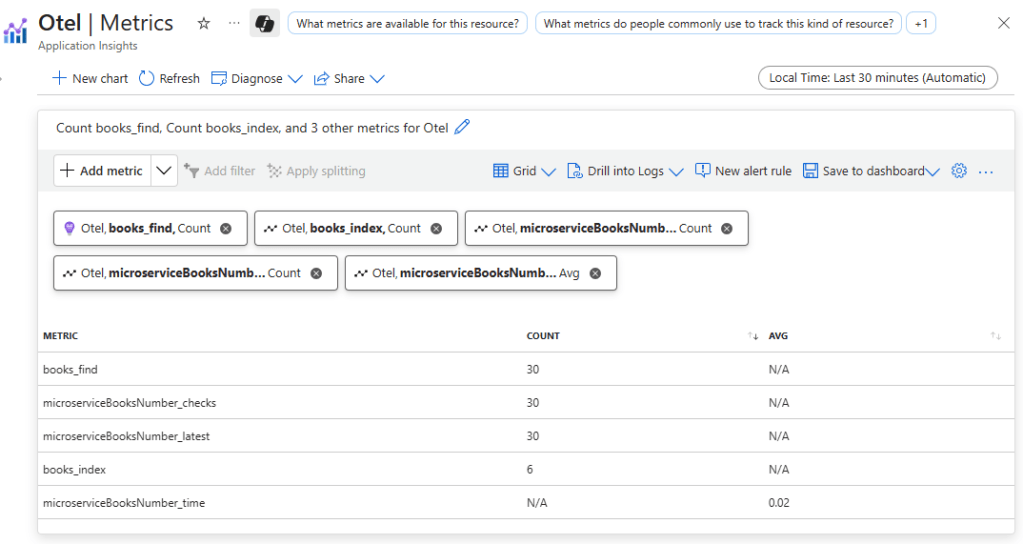Remove the books_index metric pill
The image size is (1023, 544).
(436, 228)
